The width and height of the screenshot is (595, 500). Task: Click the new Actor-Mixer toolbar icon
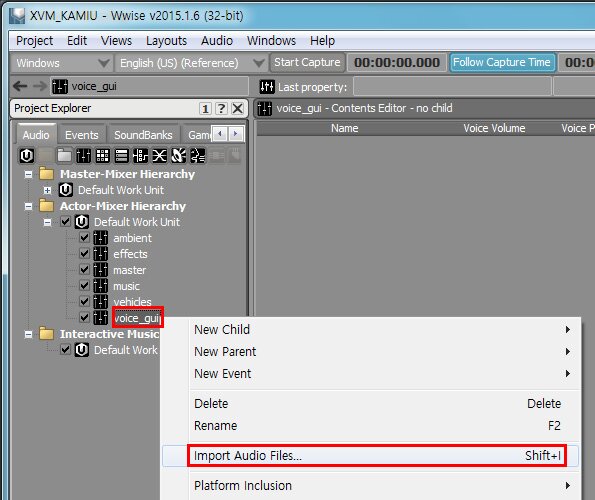pos(83,156)
